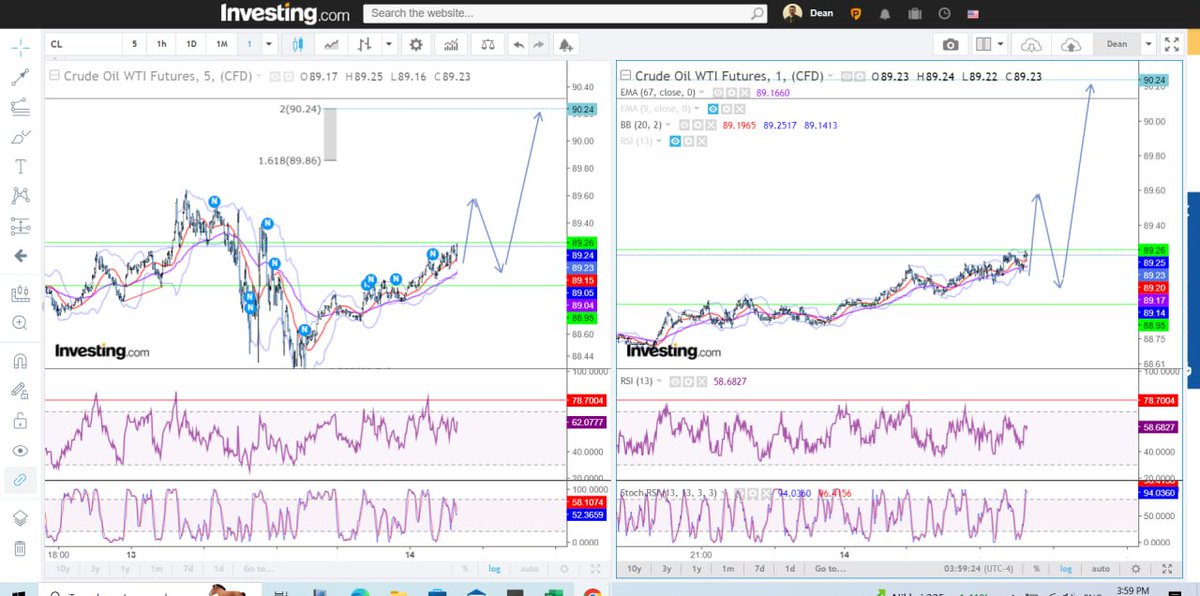Image resolution: width=1200 pixels, height=596 pixels.
Task: Open the portfolio briefcase icon
Action: click(x=914, y=14)
